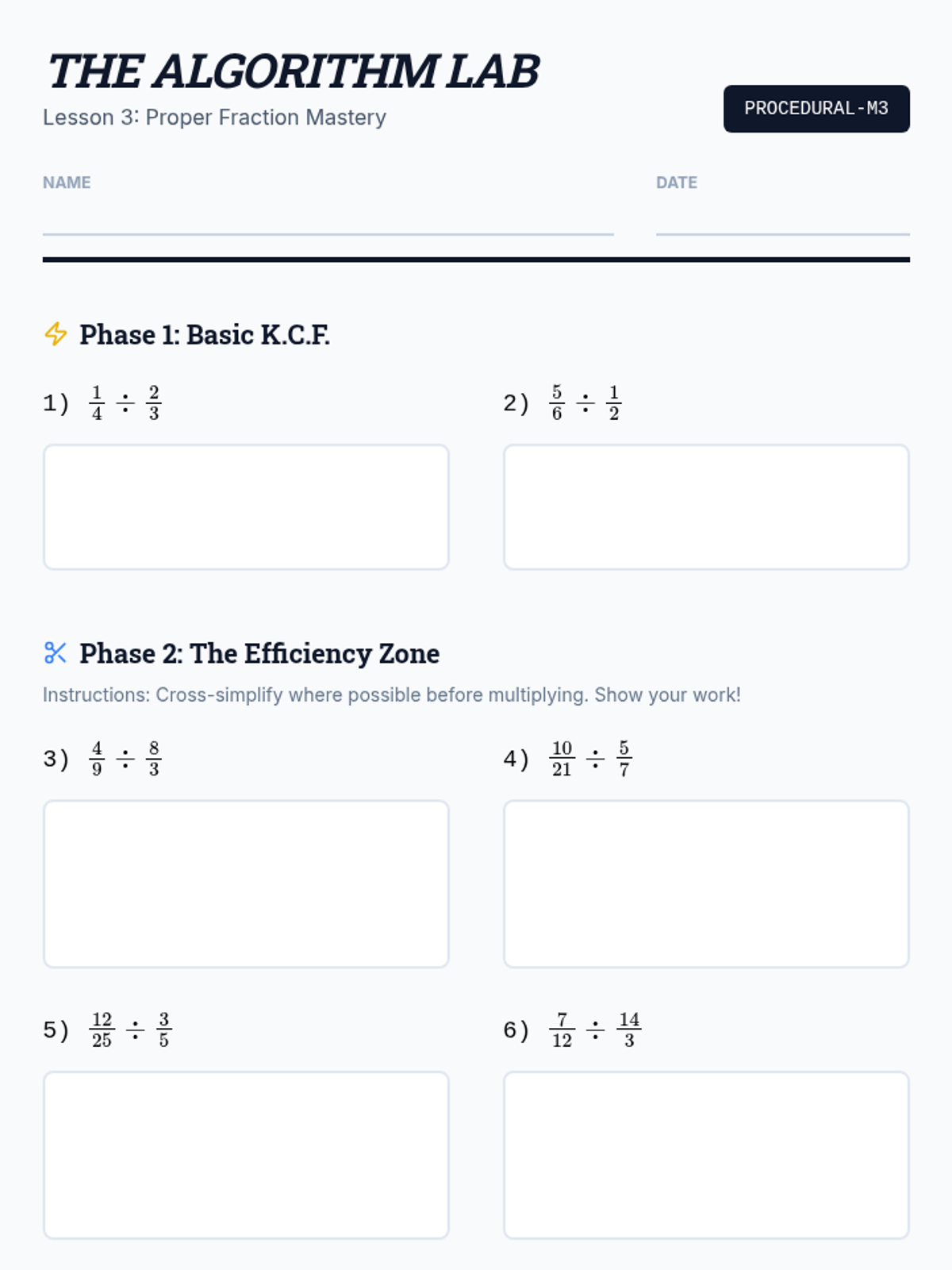952x1270 pixels.
Task: Click the answer box for problem 3
Action: pos(246,883)
